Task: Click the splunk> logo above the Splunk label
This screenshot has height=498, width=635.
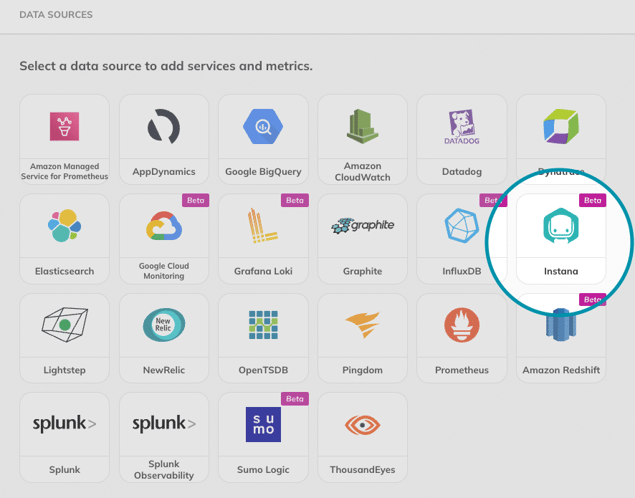Action: [64, 424]
